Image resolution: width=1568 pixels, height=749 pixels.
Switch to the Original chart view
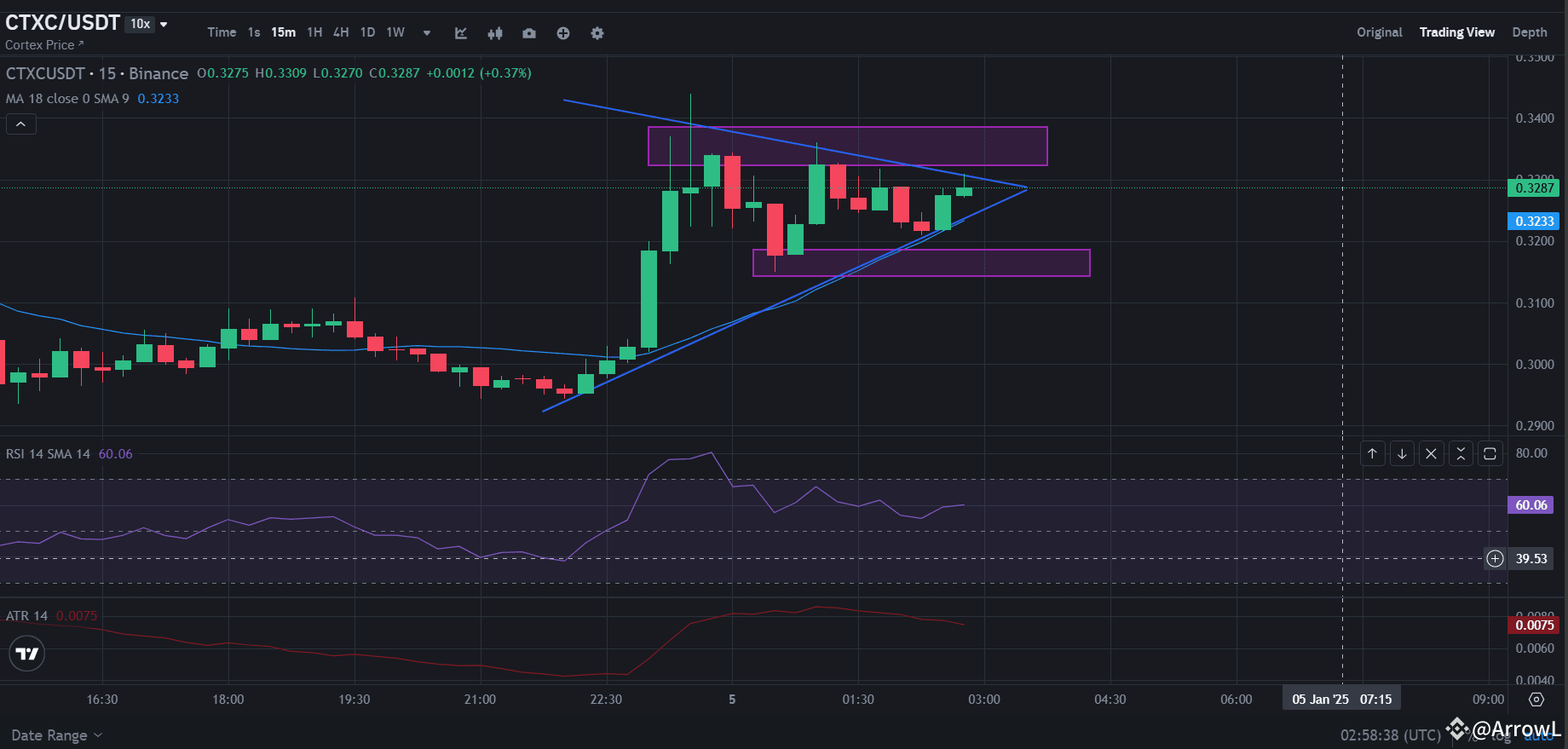[x=1380, y=32]
